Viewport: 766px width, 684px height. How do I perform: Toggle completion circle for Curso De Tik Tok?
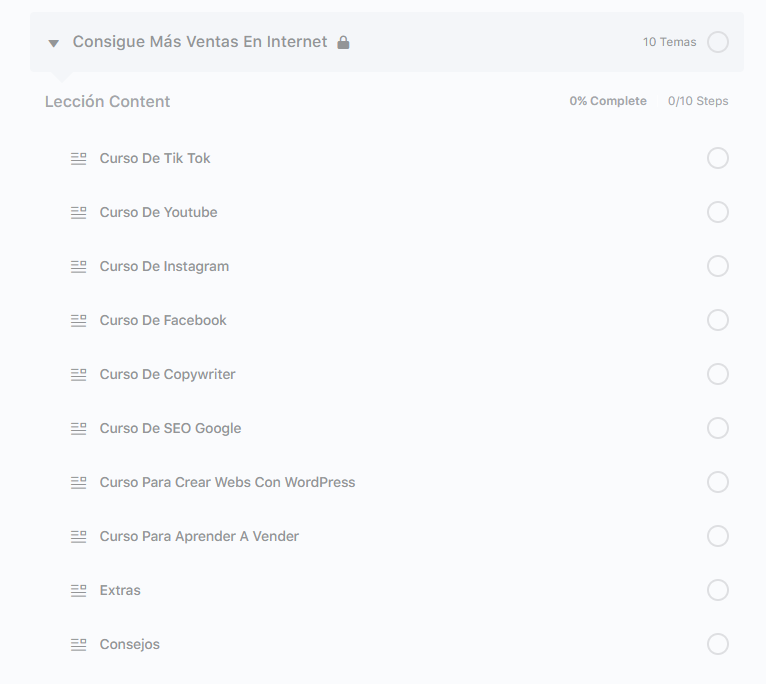point(717,158)
